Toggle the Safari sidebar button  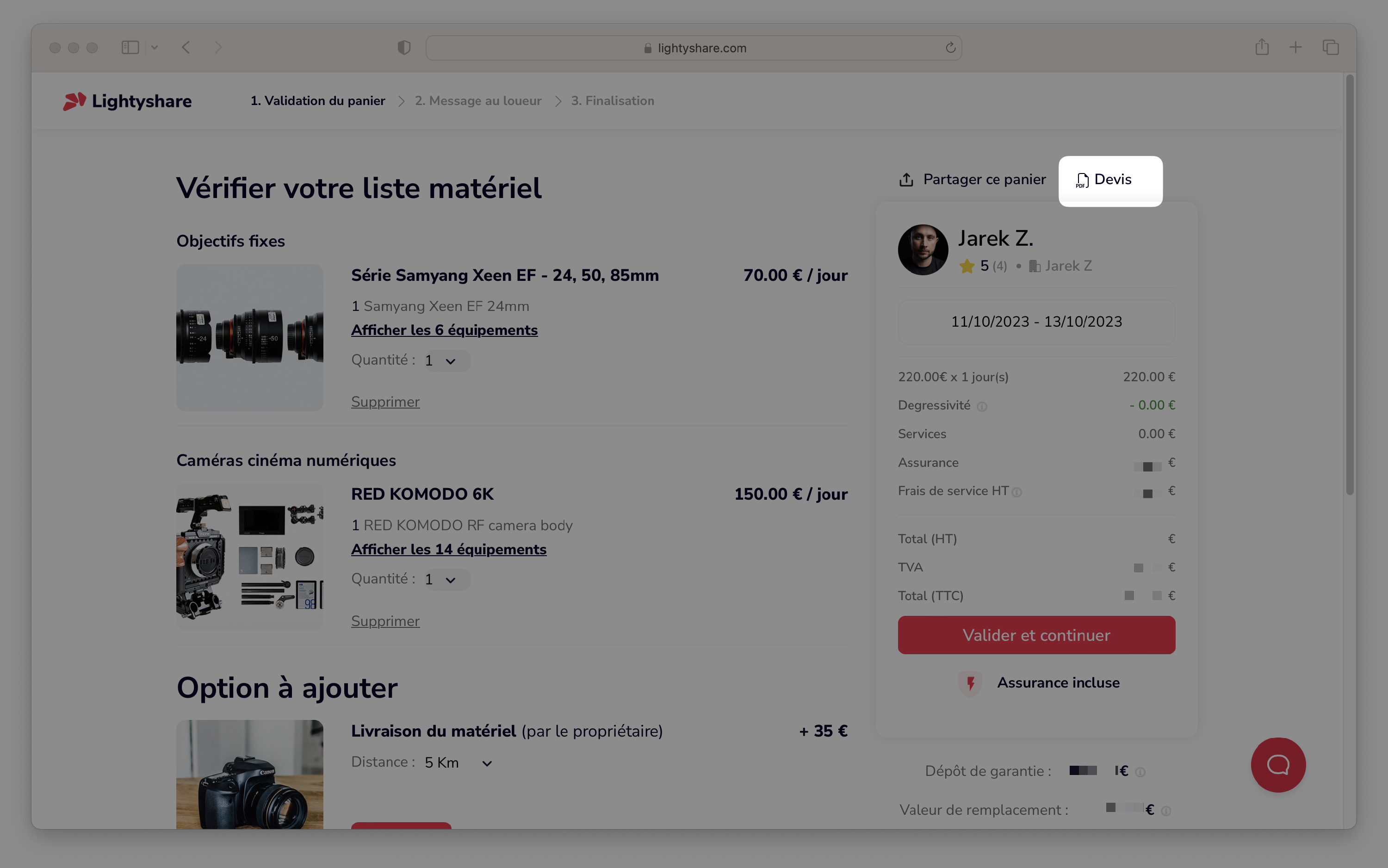[130, 48]
